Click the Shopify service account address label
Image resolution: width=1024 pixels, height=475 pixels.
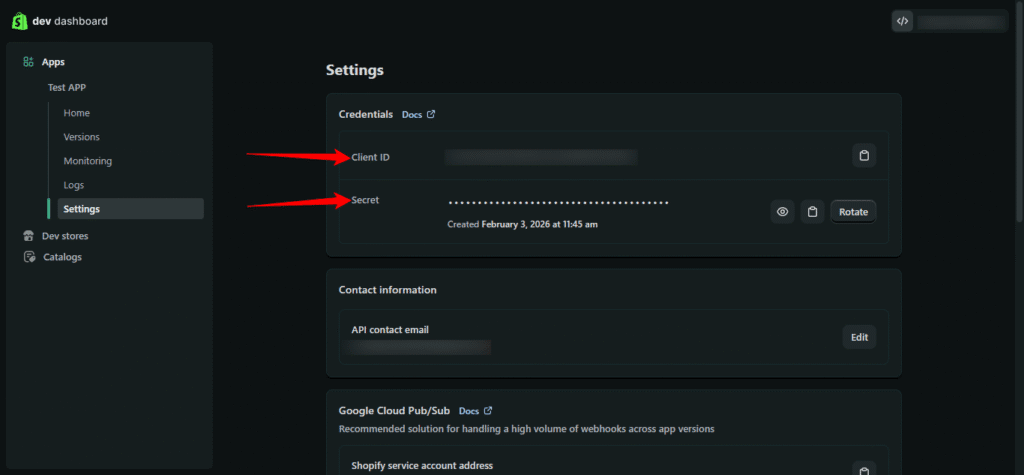[x=422, y=465]
